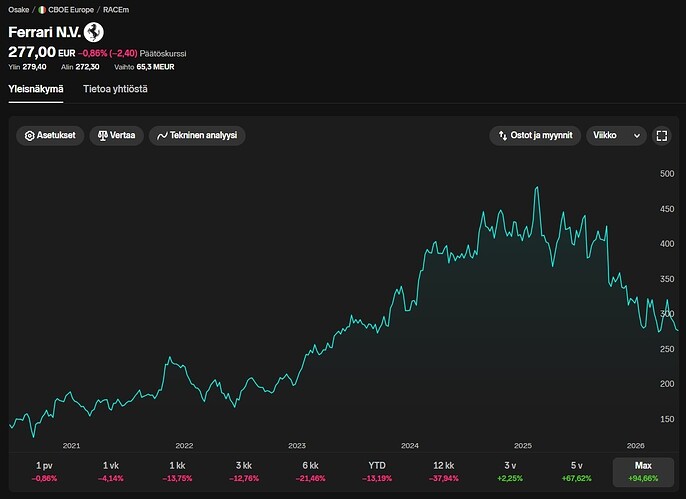
Task: Expand chart to fullscreen
Action: click(x=662, y=136)
